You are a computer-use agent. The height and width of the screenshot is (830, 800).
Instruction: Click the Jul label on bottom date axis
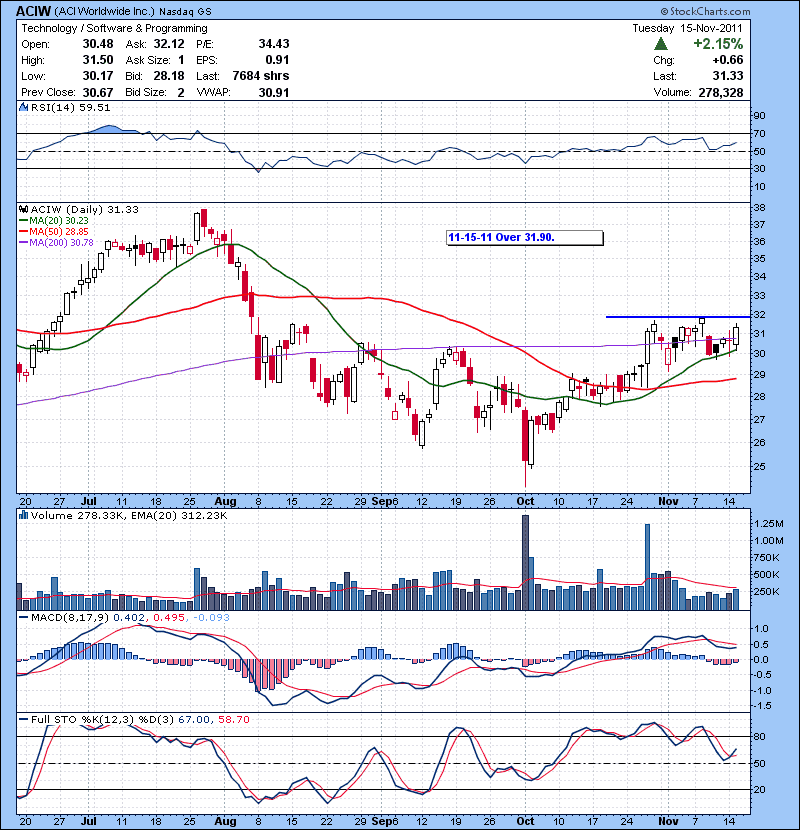(x=88, y=821)
